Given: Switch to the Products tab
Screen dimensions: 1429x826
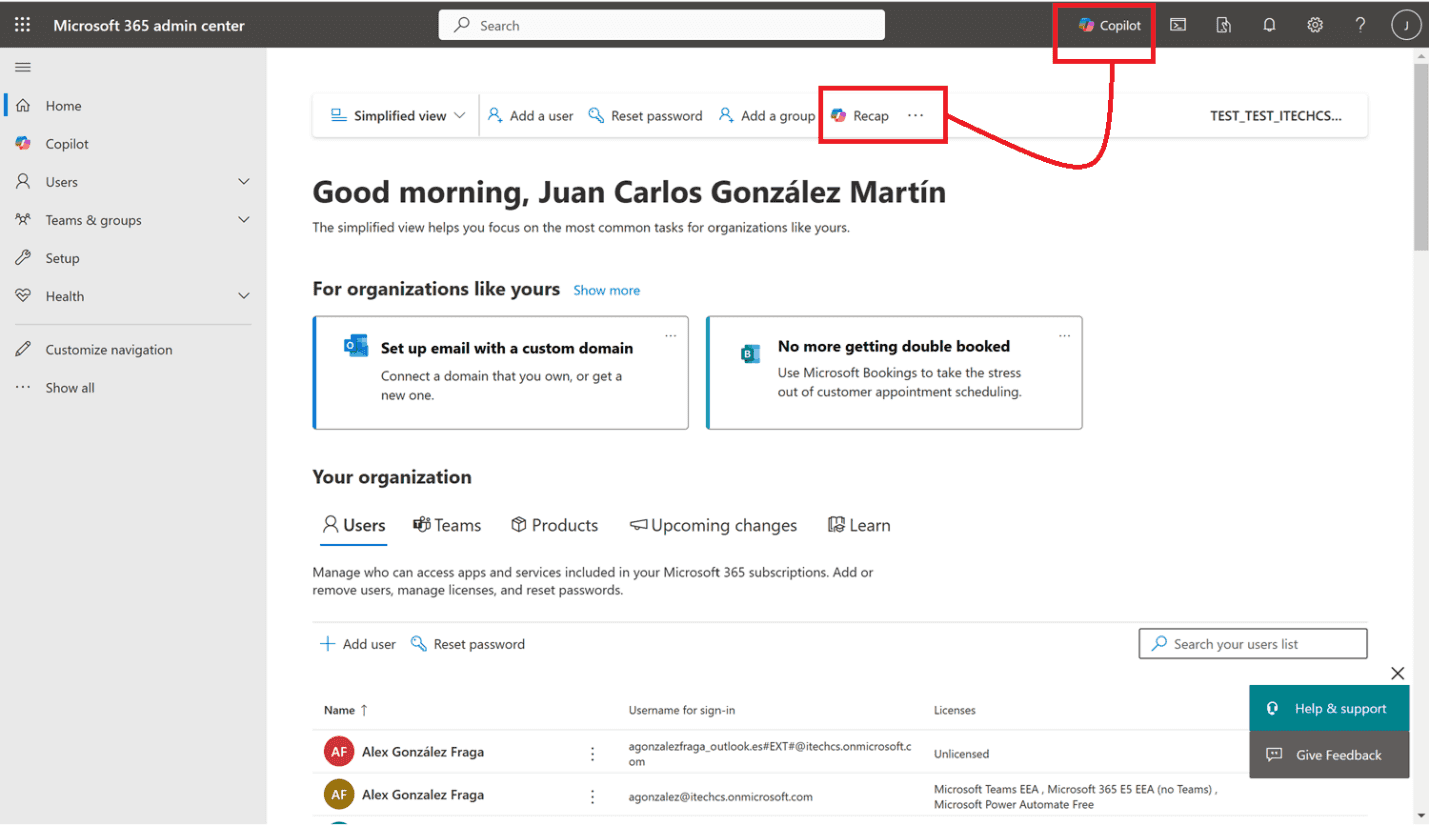Looking at the screenshot, I should coord(554,525).
